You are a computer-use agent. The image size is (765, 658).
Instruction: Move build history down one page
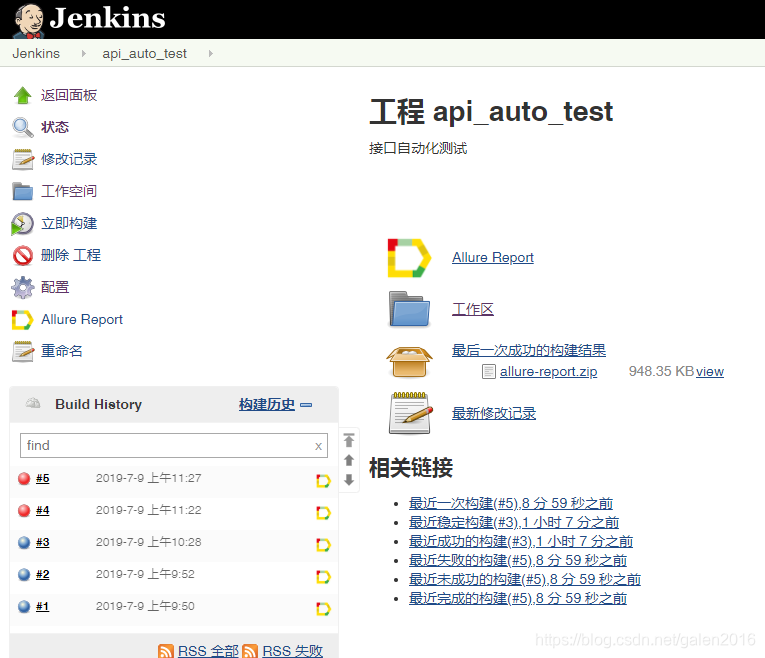tap(349, 480)
